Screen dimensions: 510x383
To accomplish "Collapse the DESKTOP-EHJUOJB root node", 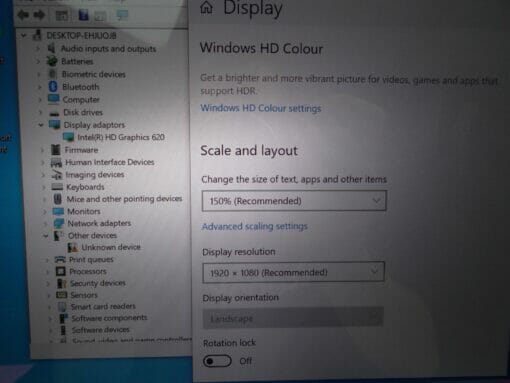I will click(x=23, y=35).
